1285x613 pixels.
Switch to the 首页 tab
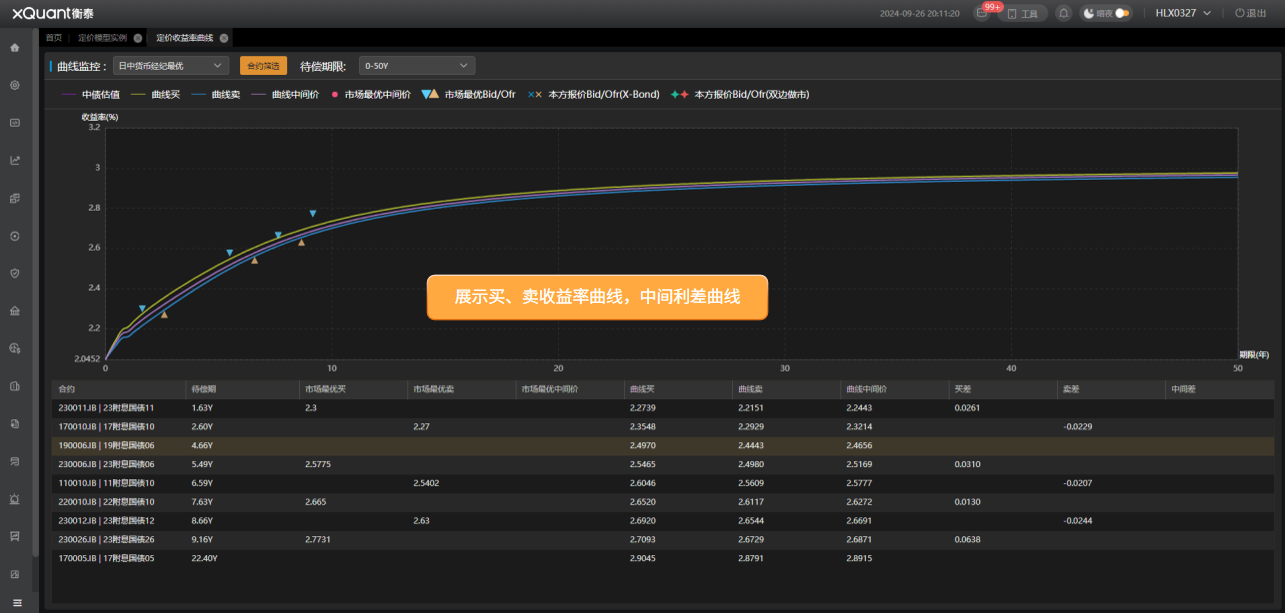pyautogui.click(x=54, y=38)
